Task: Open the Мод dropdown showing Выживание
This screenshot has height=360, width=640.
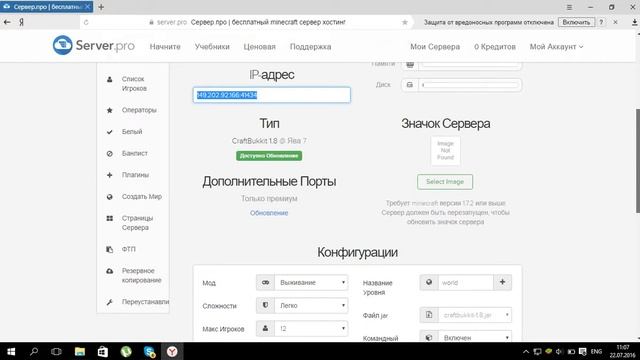Action: pos(311,282)
